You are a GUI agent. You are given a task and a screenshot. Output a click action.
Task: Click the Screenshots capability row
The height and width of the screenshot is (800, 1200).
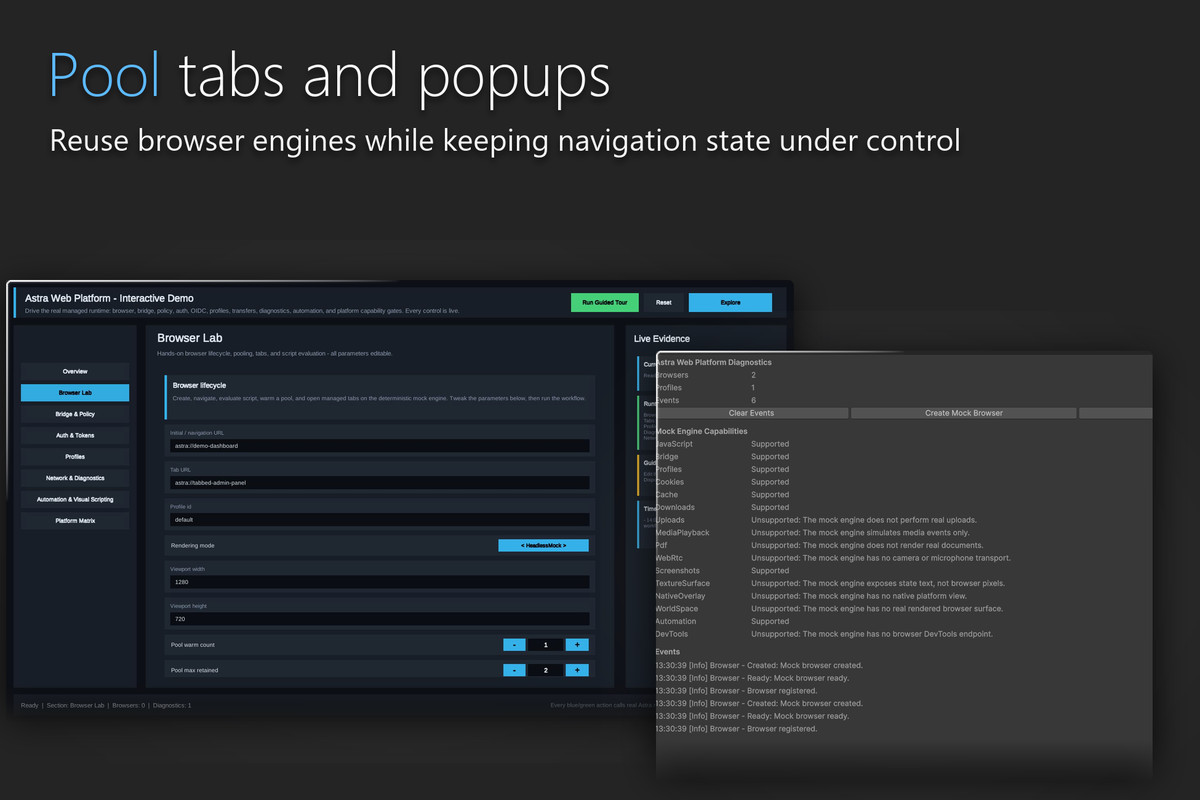[904, 571]
